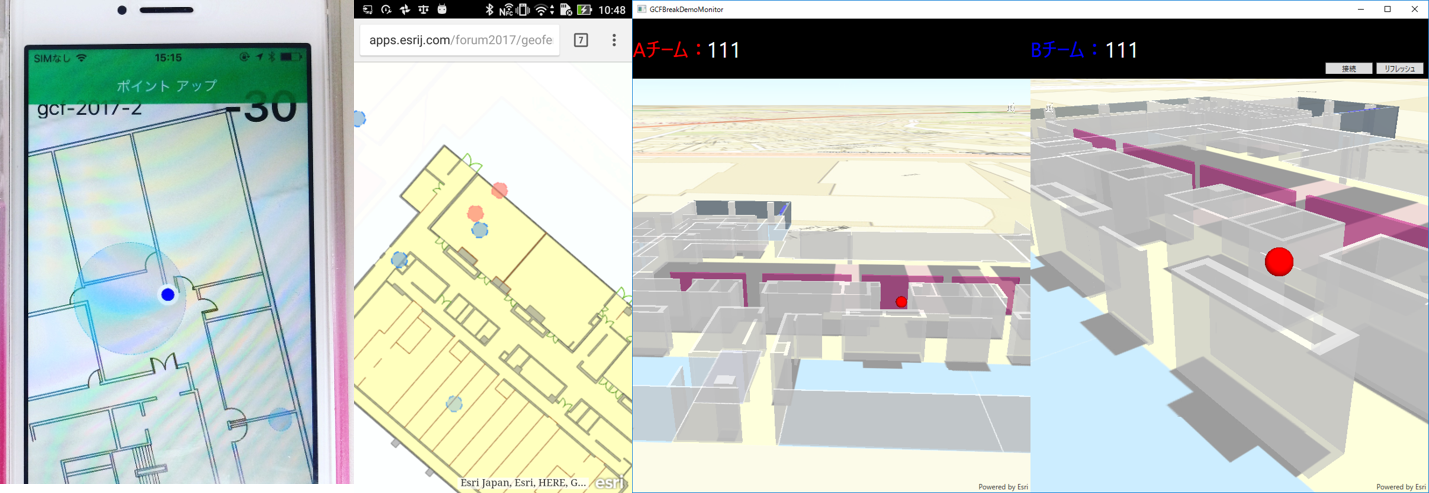
Task: Click the esri logo on the browser map
Action: (x=610, y=483)
